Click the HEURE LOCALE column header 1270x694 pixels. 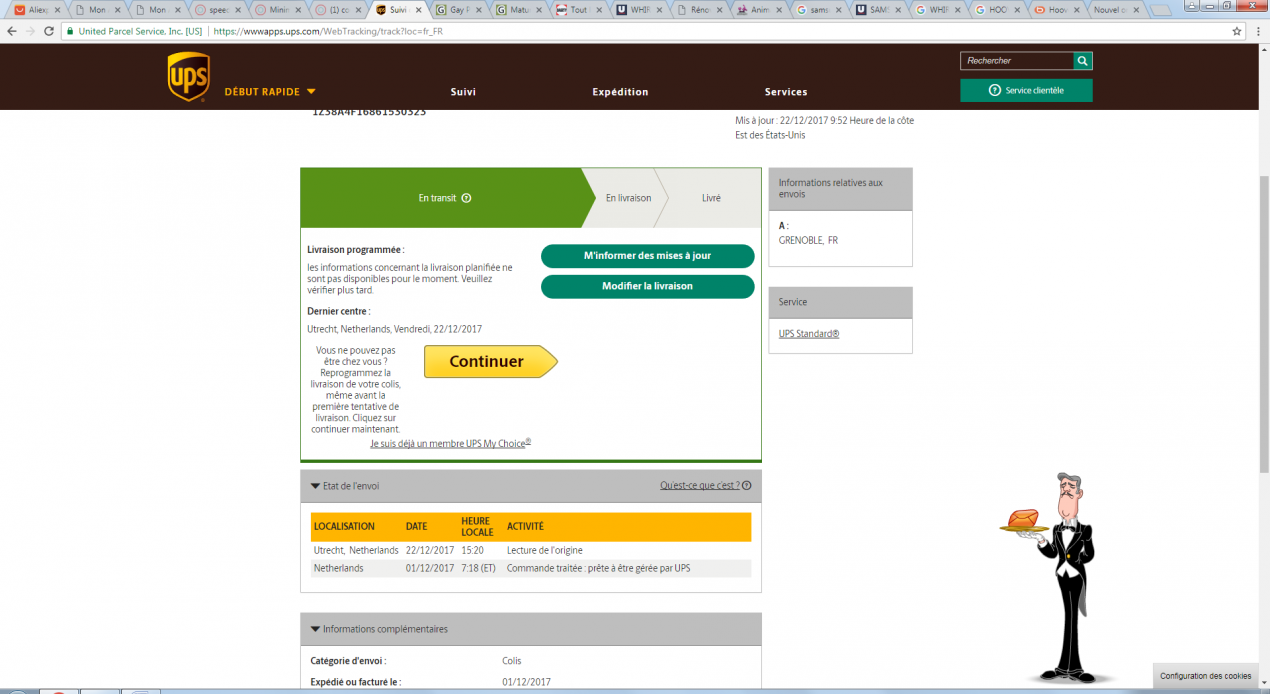click(477, 526)
